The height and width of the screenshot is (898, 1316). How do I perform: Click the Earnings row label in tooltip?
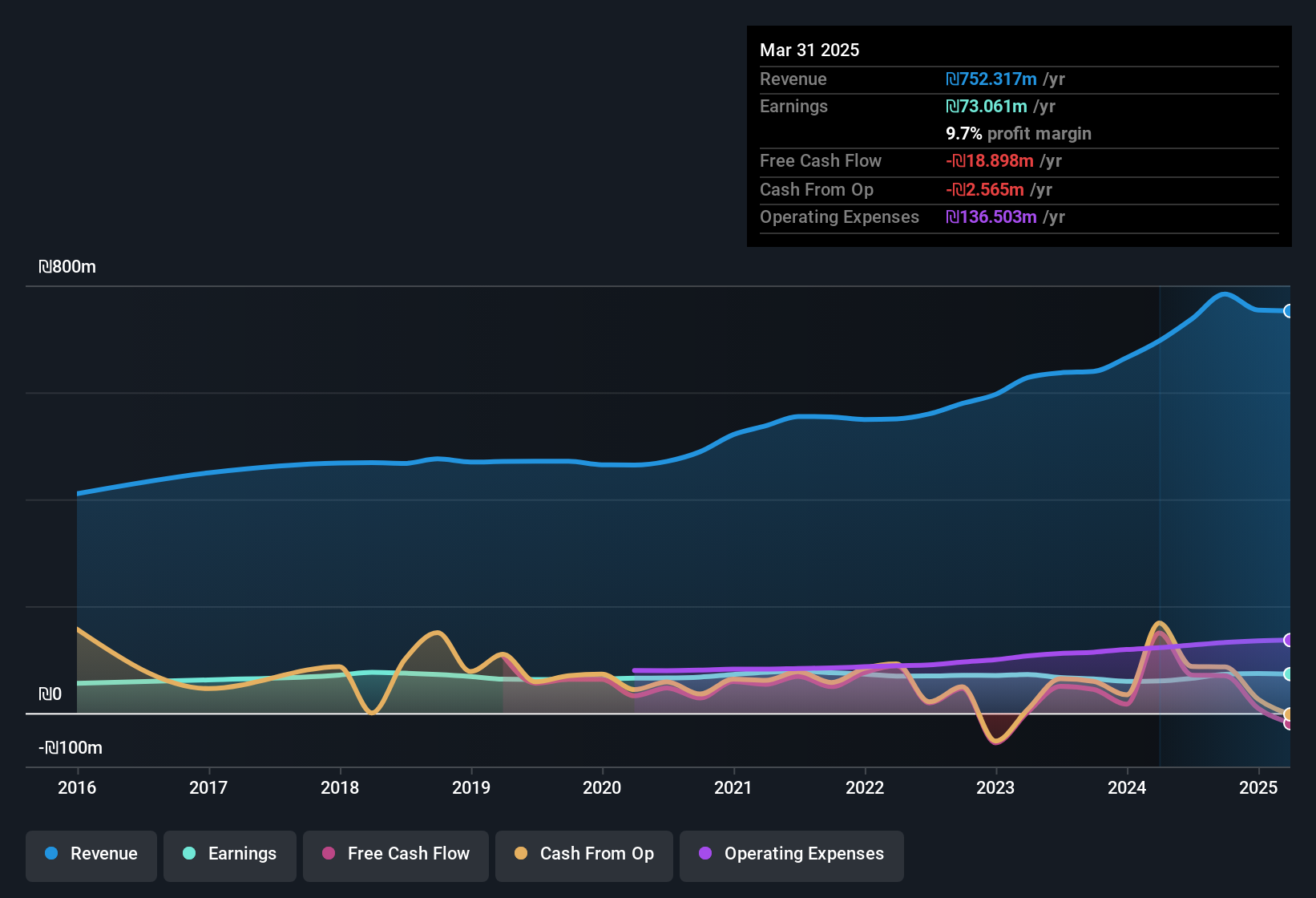[x=793, y=106]
